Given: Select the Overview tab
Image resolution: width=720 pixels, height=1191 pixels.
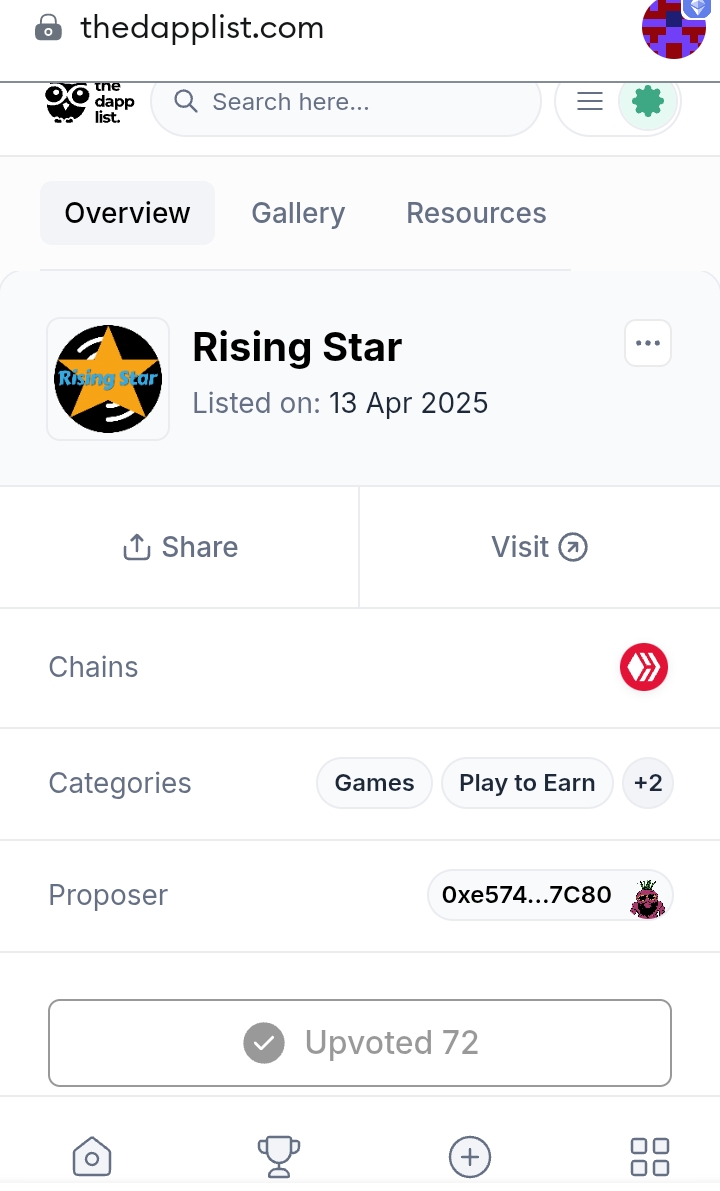Looking at the screenshot, I should click(x=128, y=213).
